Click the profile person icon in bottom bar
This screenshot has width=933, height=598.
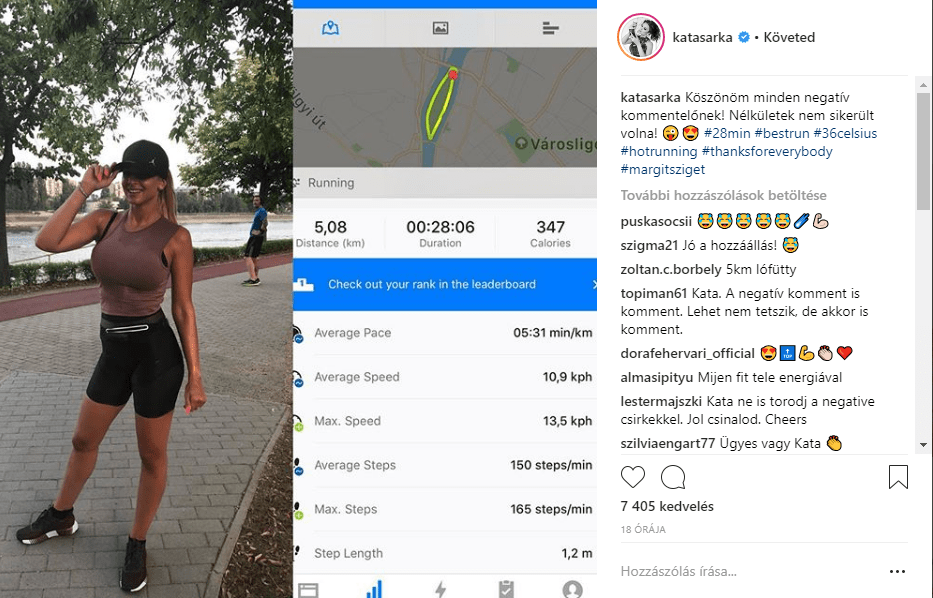(572, 589)
